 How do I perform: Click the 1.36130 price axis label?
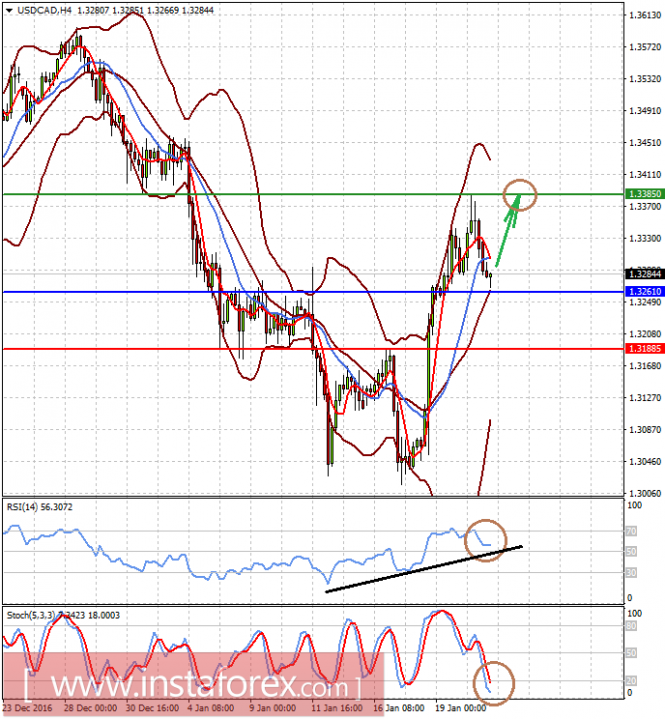pos(635,15)
